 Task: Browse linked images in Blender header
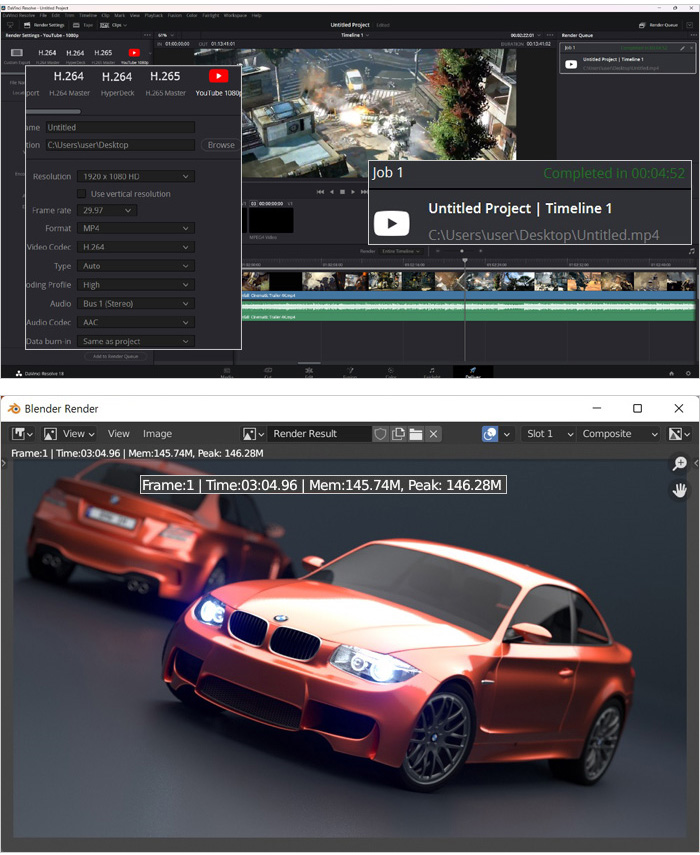(x=254, y=434)
